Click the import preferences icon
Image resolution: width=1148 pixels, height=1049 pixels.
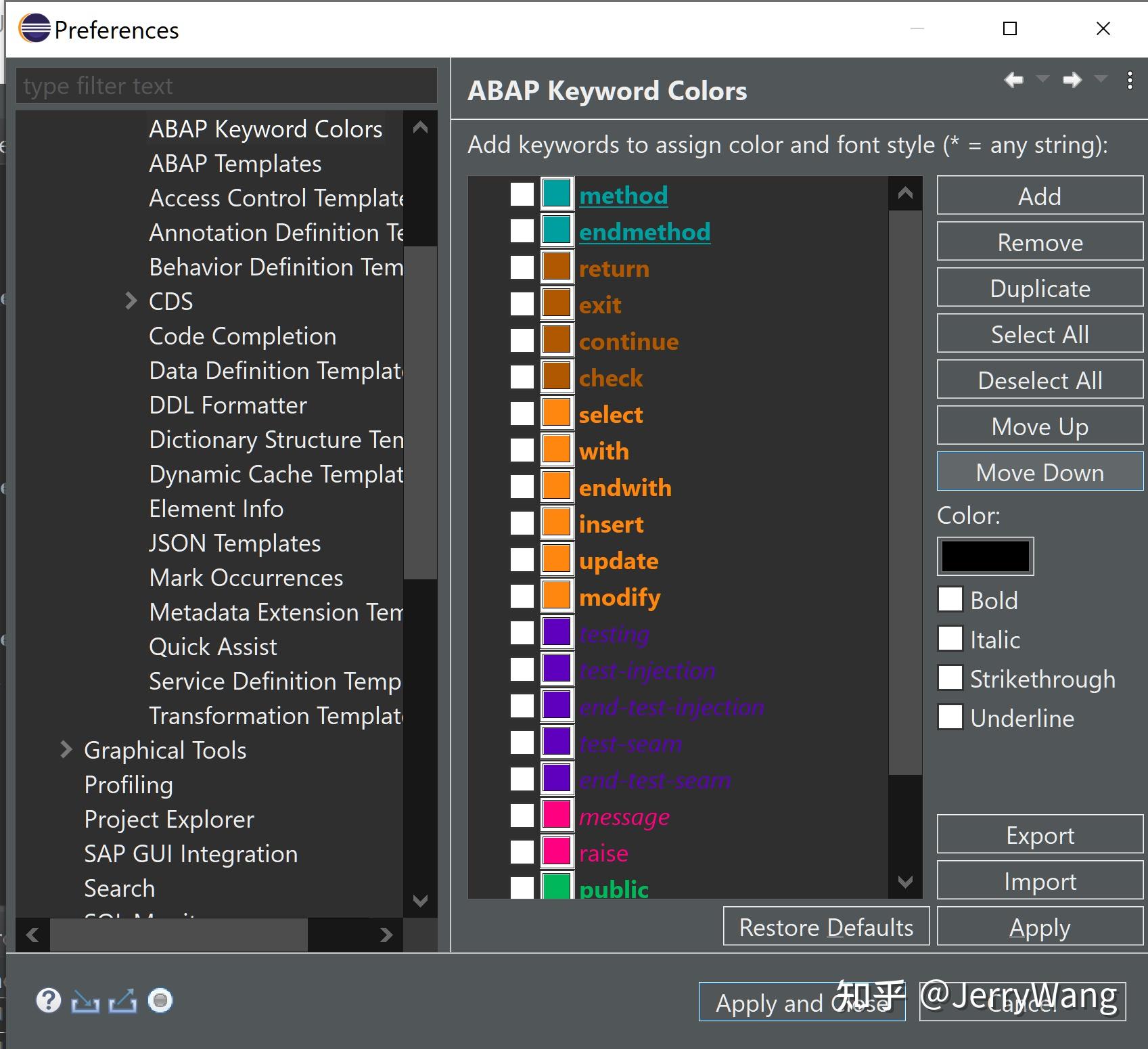(87, 1000)
